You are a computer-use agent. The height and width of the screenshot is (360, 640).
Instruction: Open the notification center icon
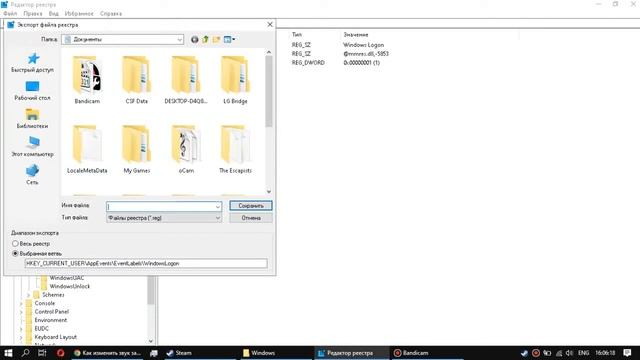pyautogui.click(x=627, y=353)
